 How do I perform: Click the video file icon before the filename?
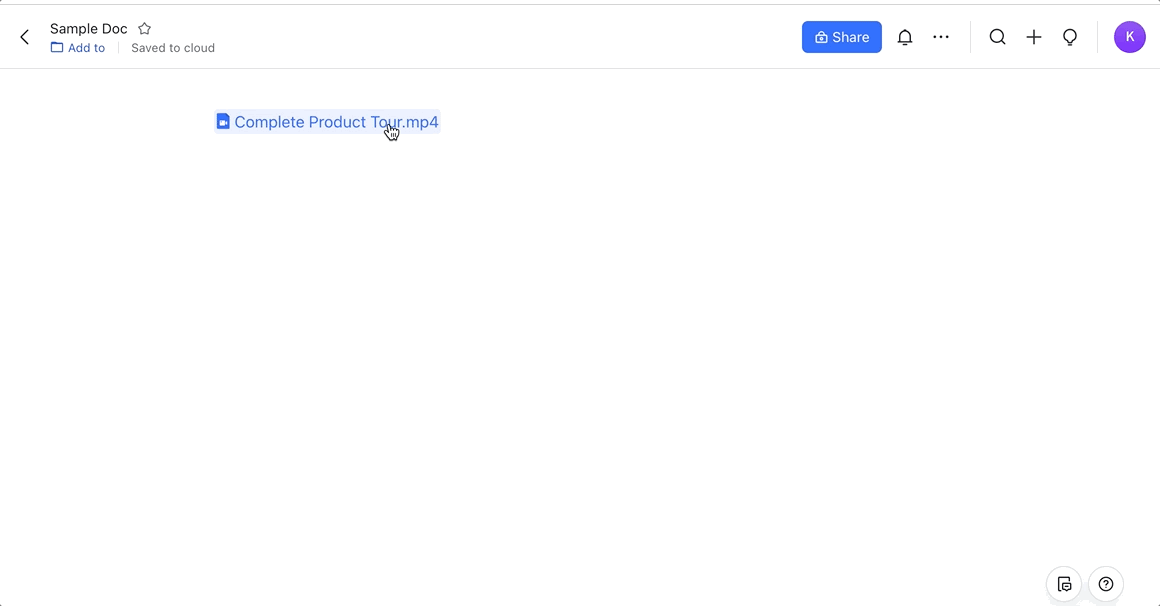click(223, 122)
